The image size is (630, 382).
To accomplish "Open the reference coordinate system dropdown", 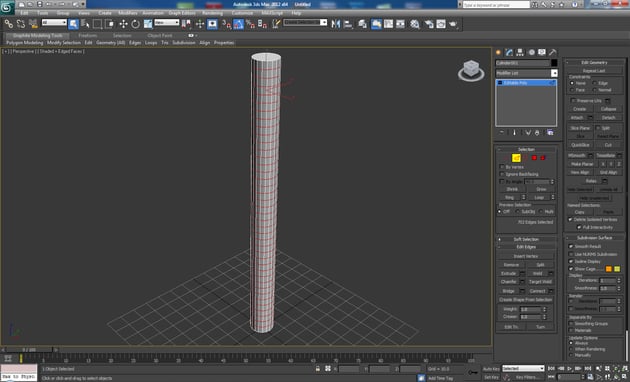I will click(167, 22).
